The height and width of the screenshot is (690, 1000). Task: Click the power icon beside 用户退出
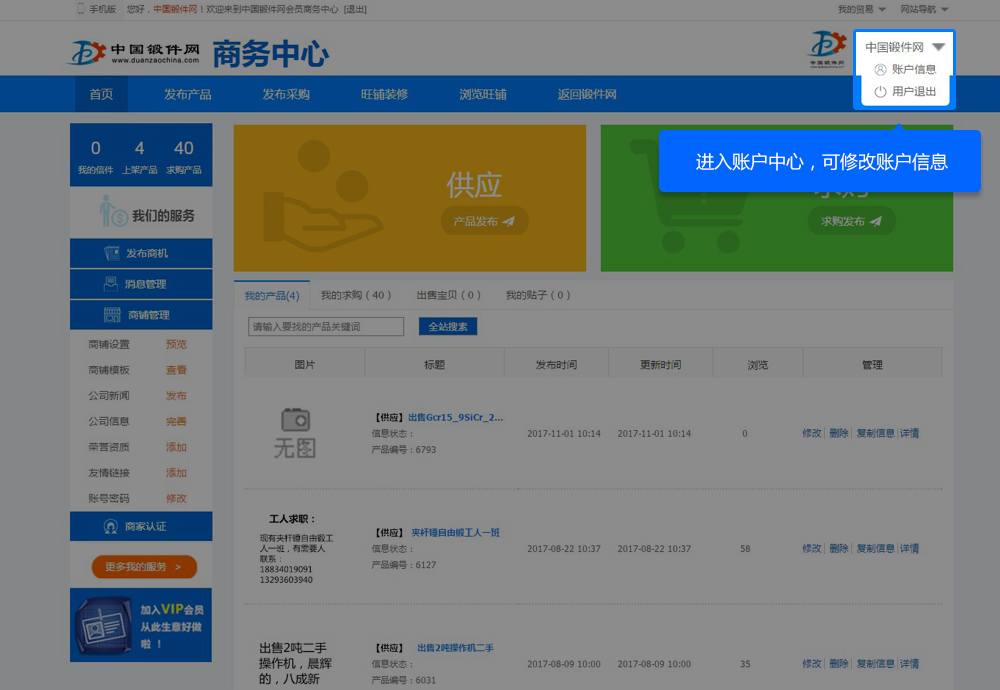coord(880,92)
